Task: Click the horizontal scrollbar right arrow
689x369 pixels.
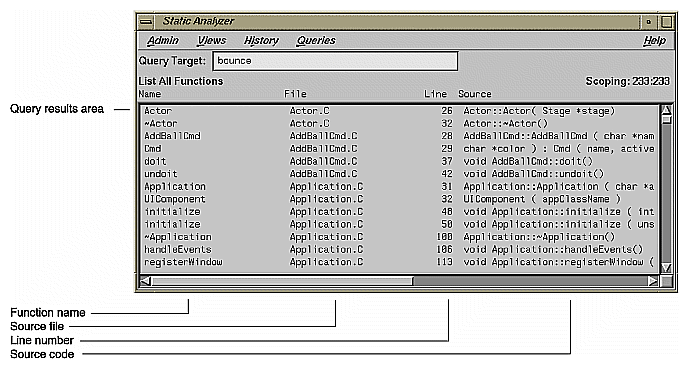Action: click(x=653, y=281)
